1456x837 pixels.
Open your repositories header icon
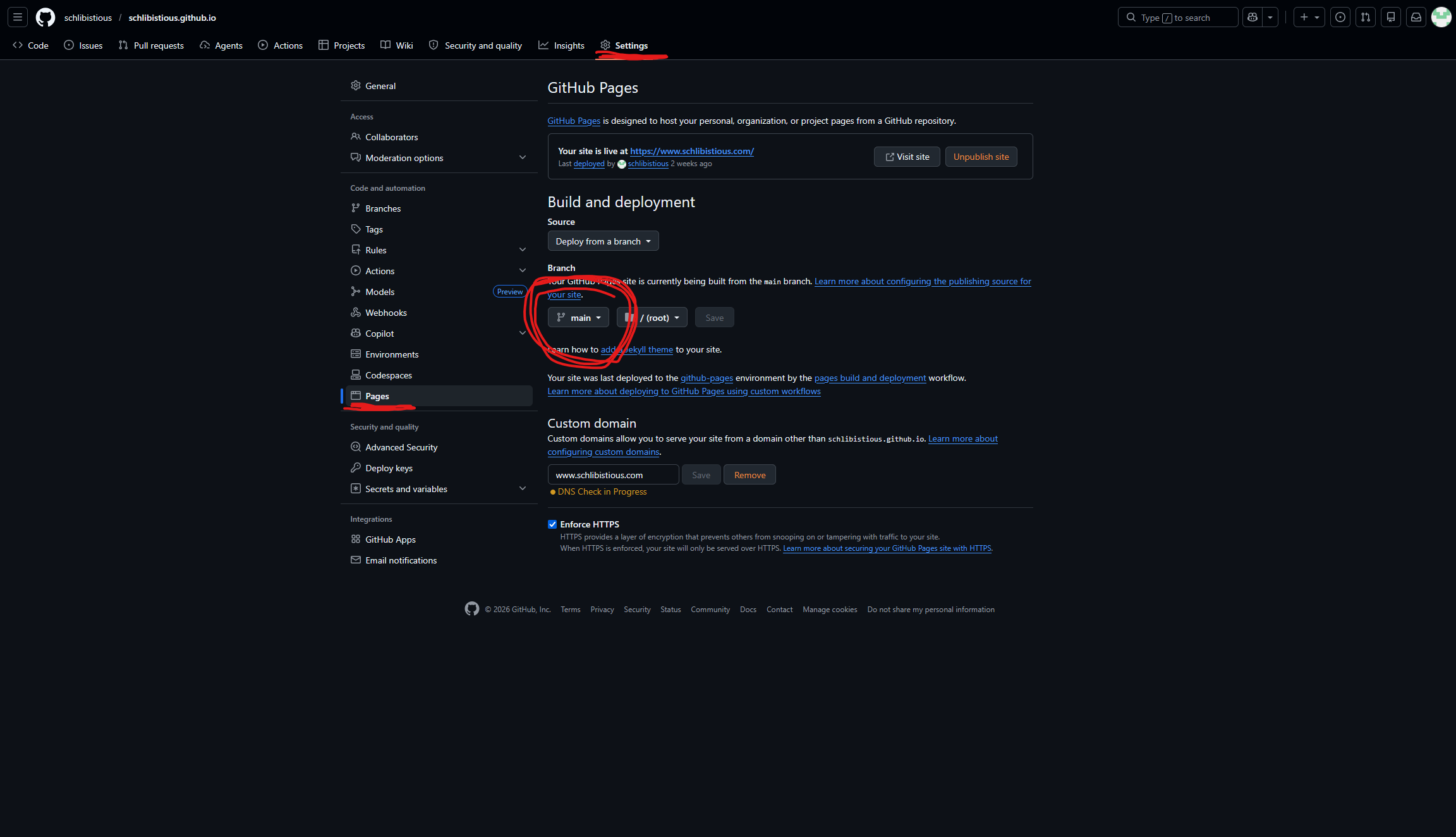pyautogui.click(x=1390, y=17)
